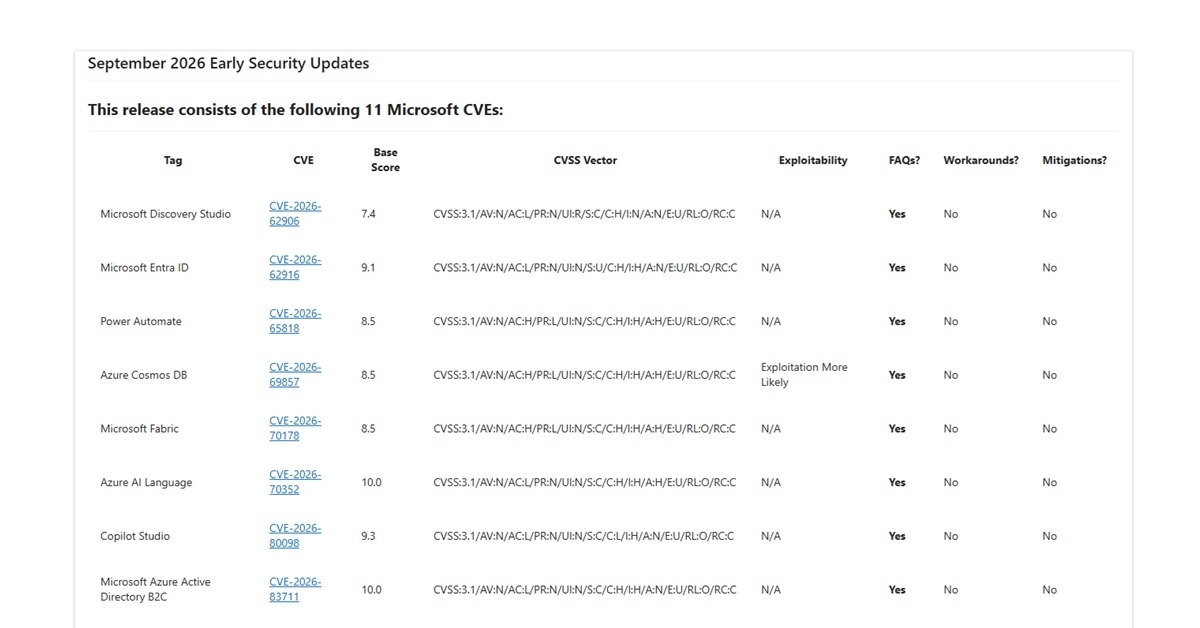Select the Copilot Studio tag cell
The image size is (1200, 628).
tap(135, 536)
